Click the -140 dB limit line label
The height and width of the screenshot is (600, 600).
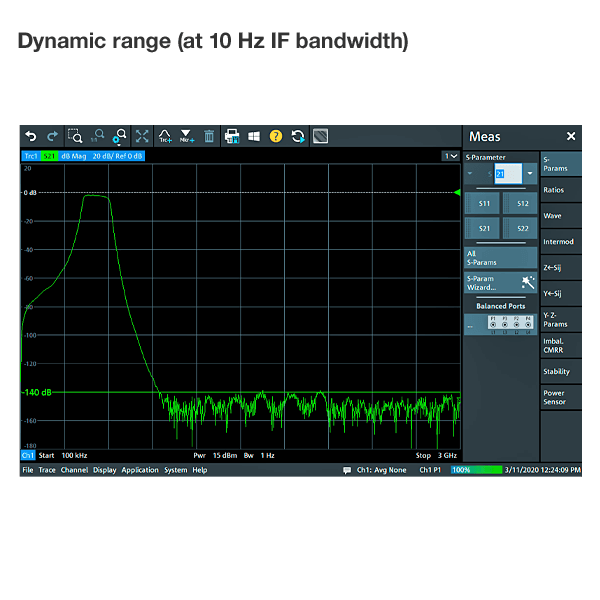click(x=36, y=393)
